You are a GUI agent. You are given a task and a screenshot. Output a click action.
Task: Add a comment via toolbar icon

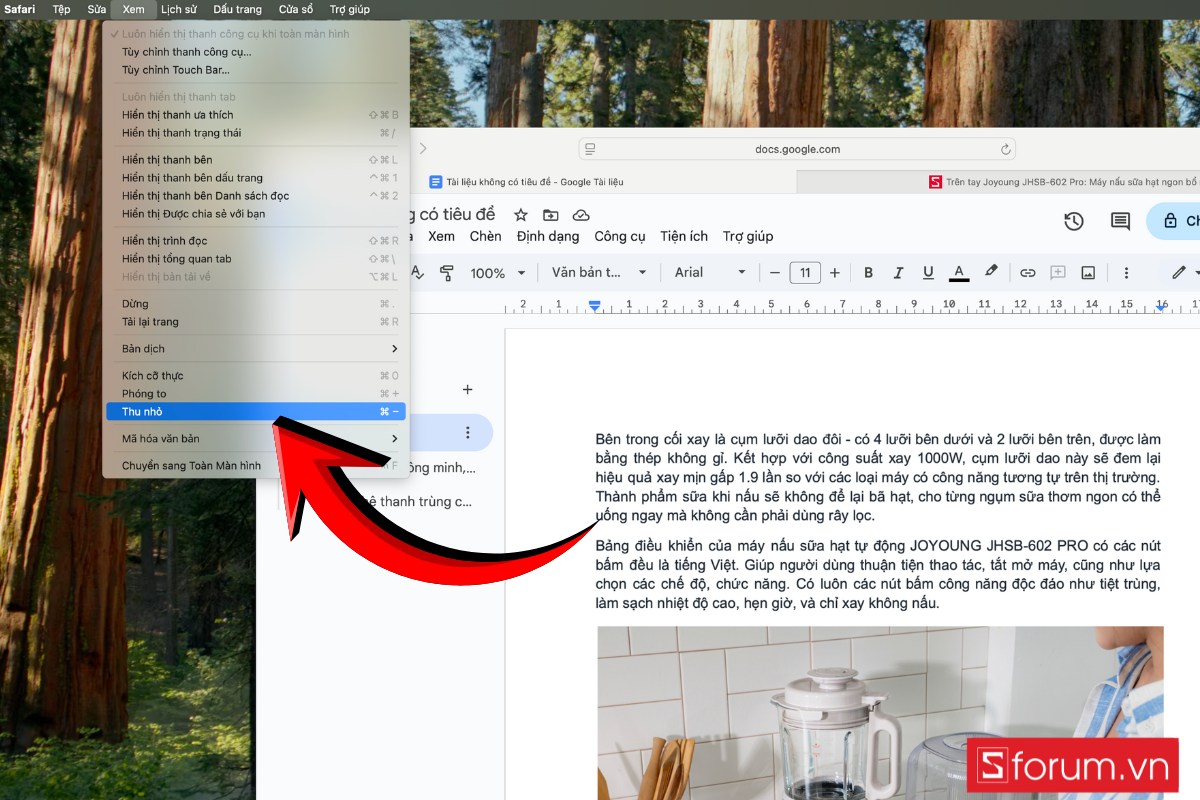(x=1058, y=272)
